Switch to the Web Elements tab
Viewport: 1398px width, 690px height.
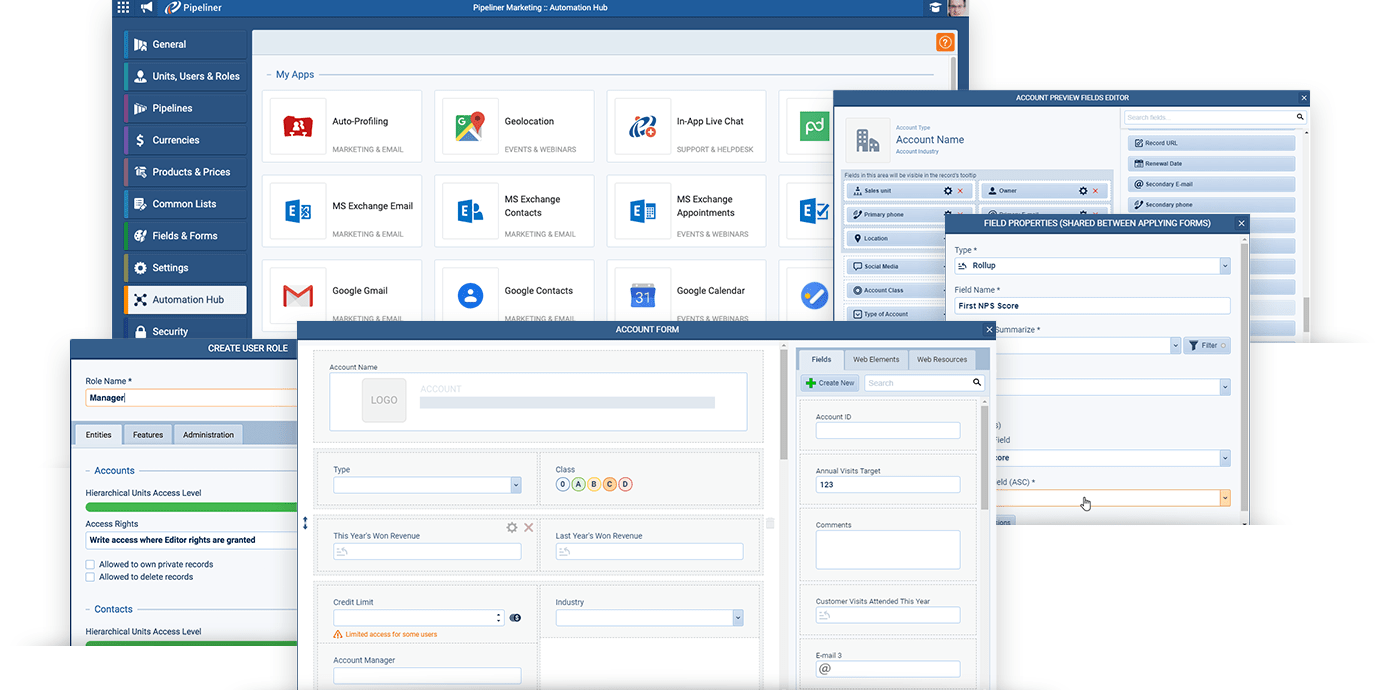click(876, 359)
